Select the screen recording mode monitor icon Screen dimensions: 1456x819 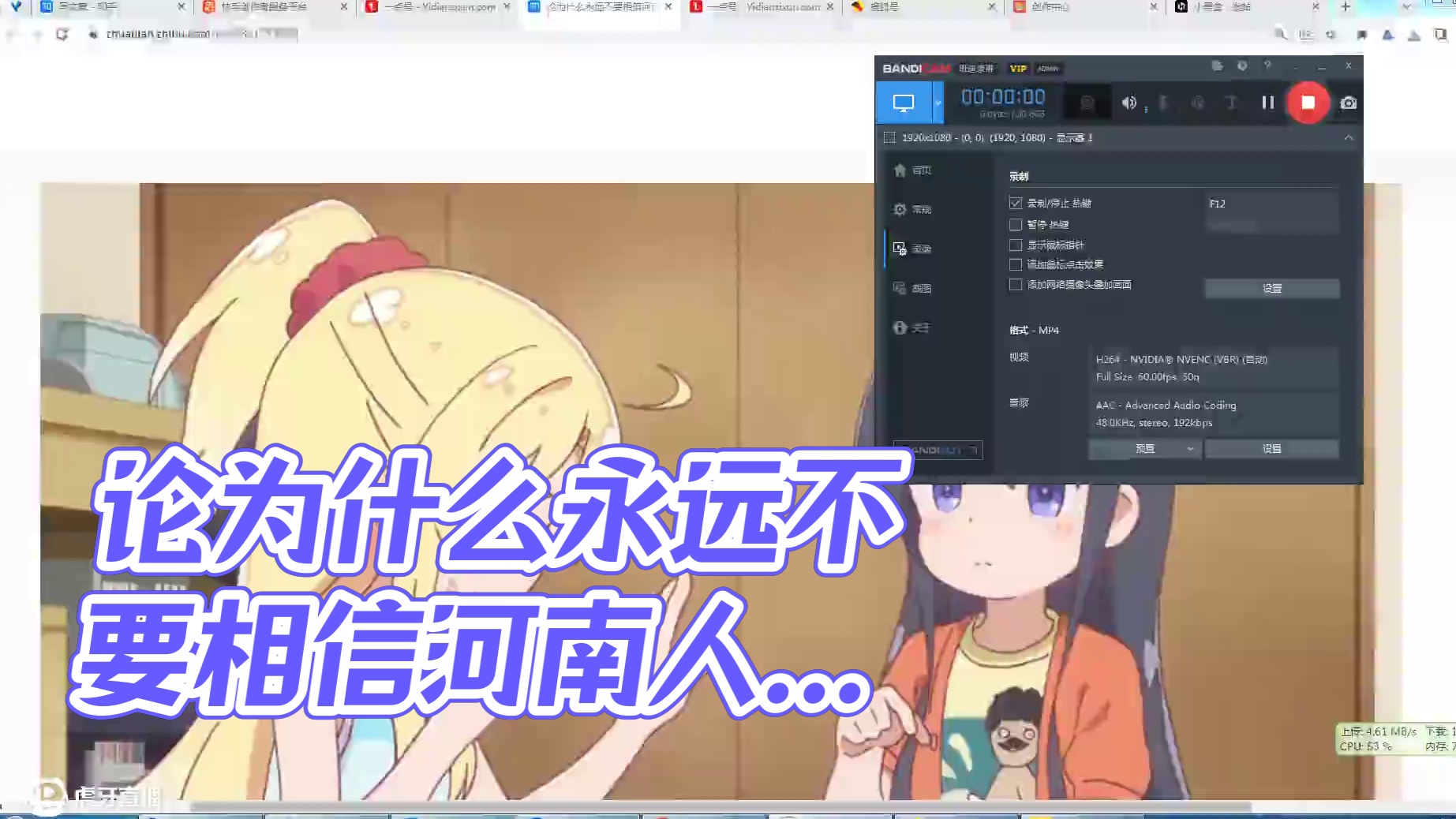[903, 103]
